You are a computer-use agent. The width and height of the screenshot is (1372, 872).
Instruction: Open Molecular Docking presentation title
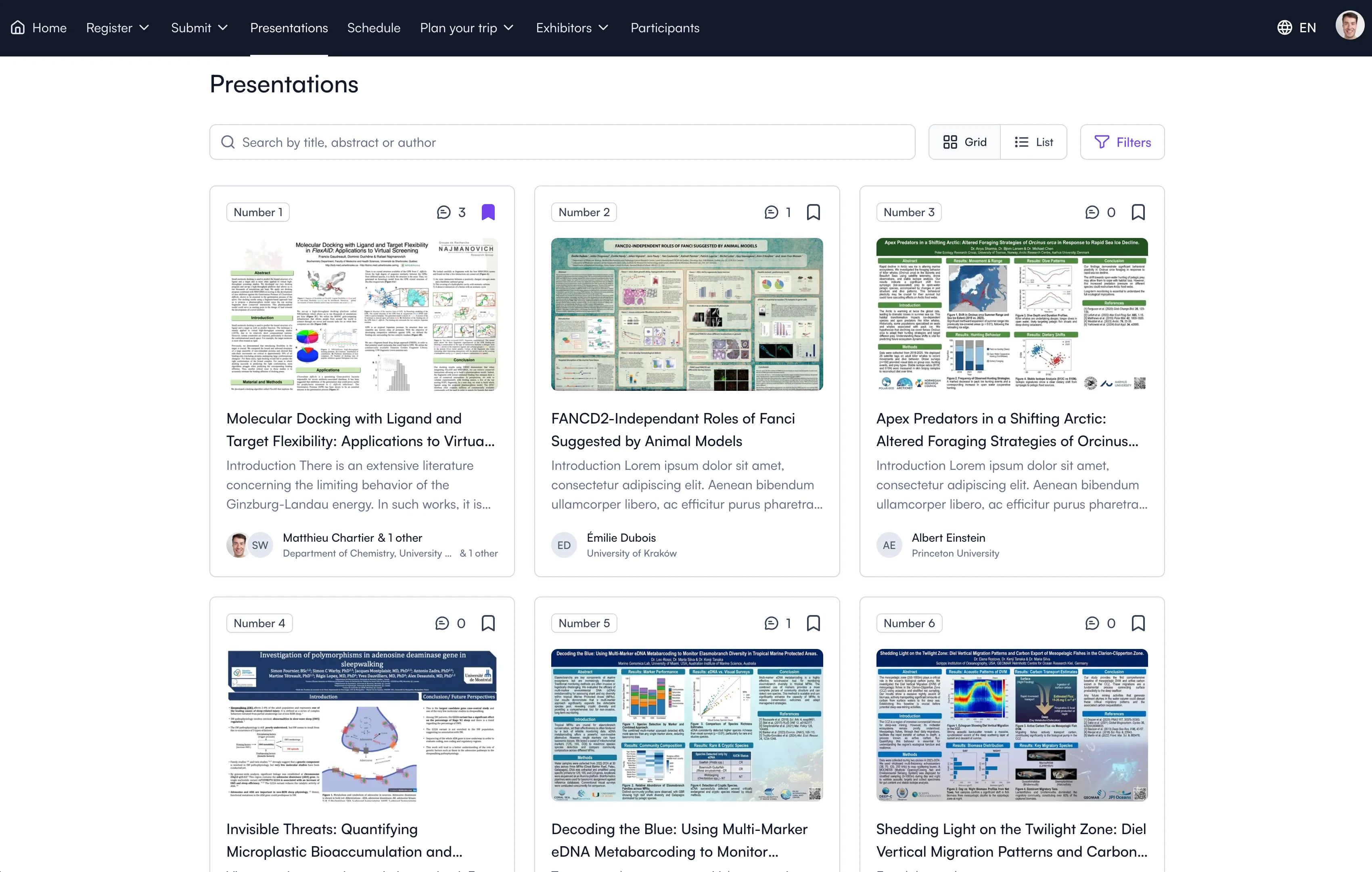pyautogui.click(x=361, y=430)
